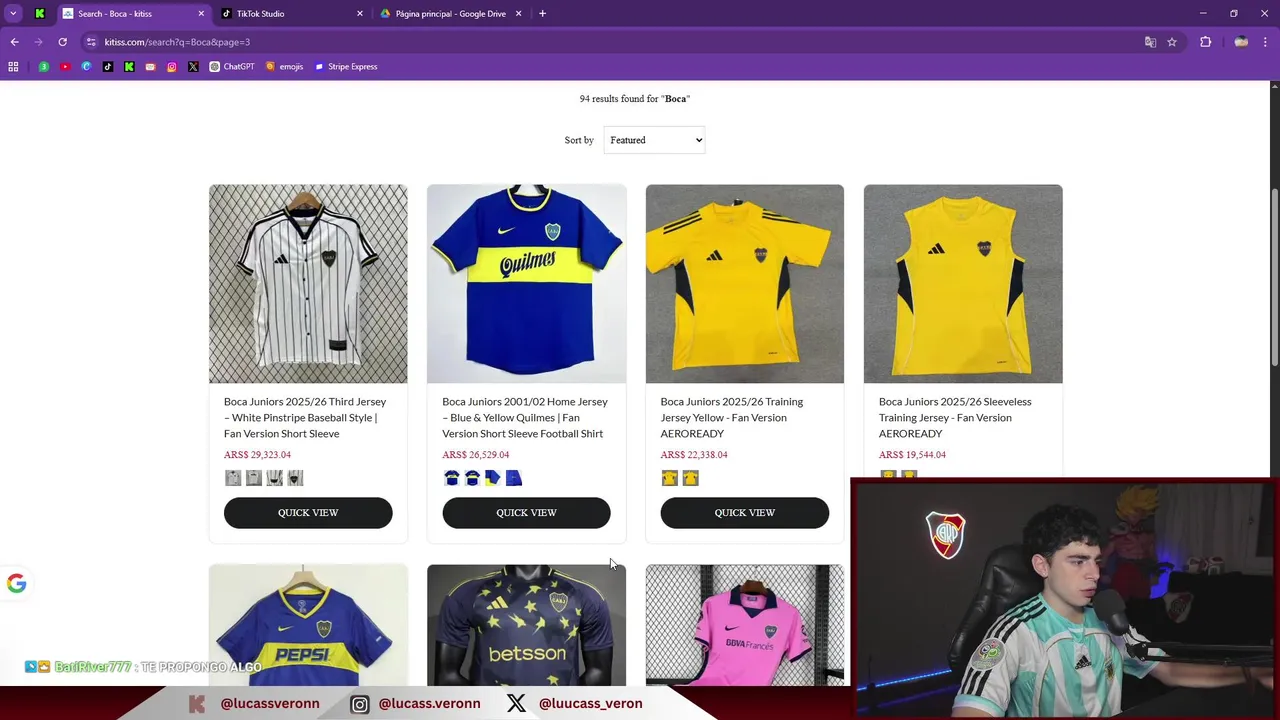The height and width of the screenshot is (720, 1280).
Task: Click the forward navigation arrow
Action: coord(38,42)
